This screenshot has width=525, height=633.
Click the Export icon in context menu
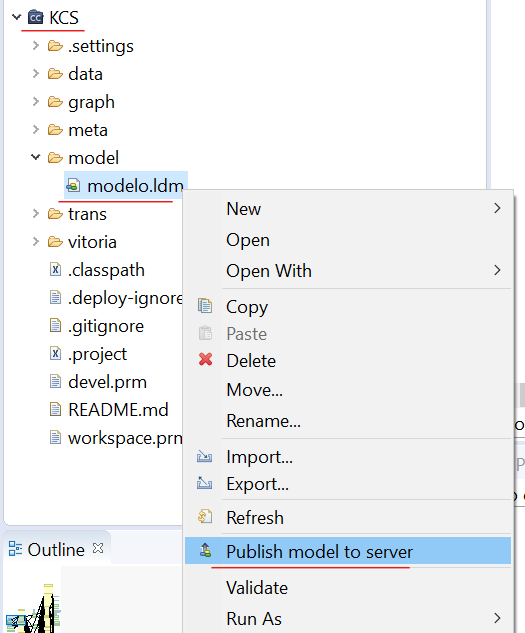click(x=204, y=483)
